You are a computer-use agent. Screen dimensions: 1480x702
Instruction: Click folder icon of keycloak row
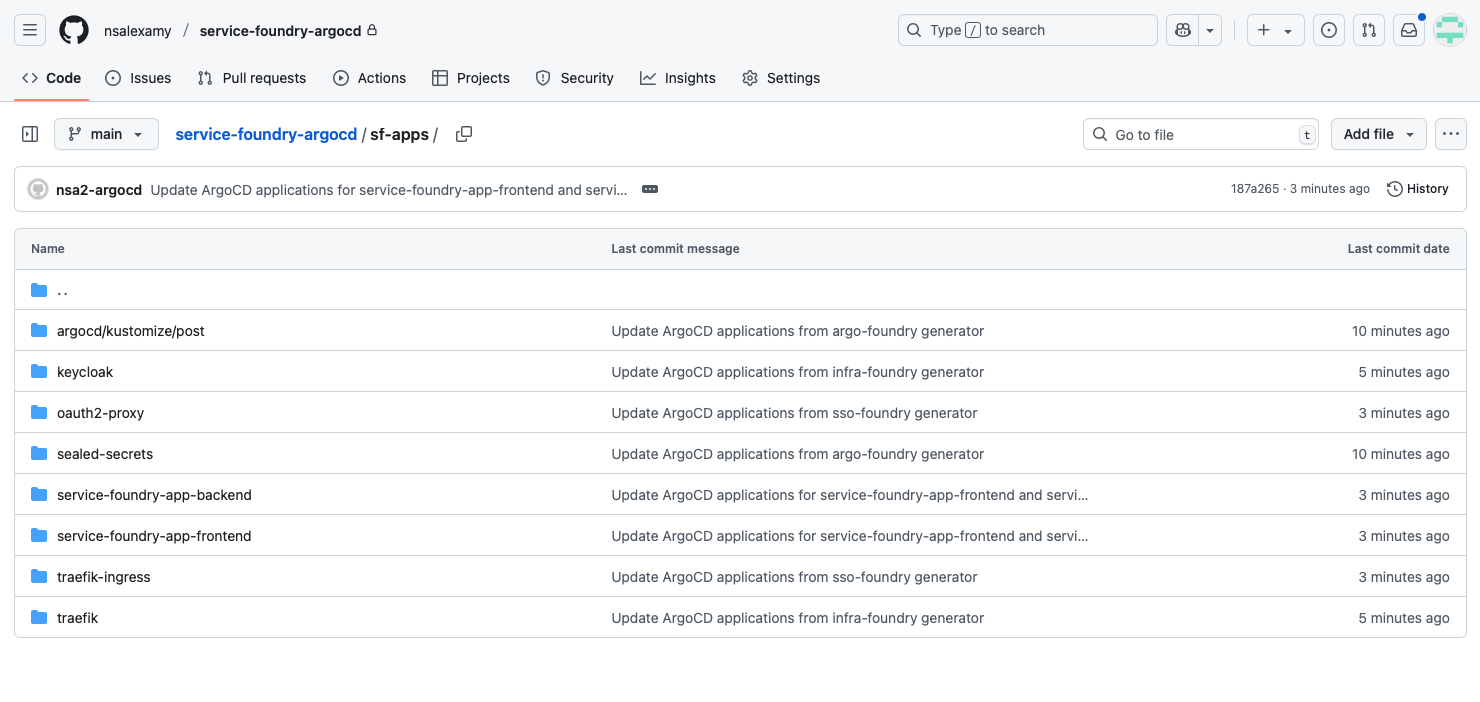[39, 372]
